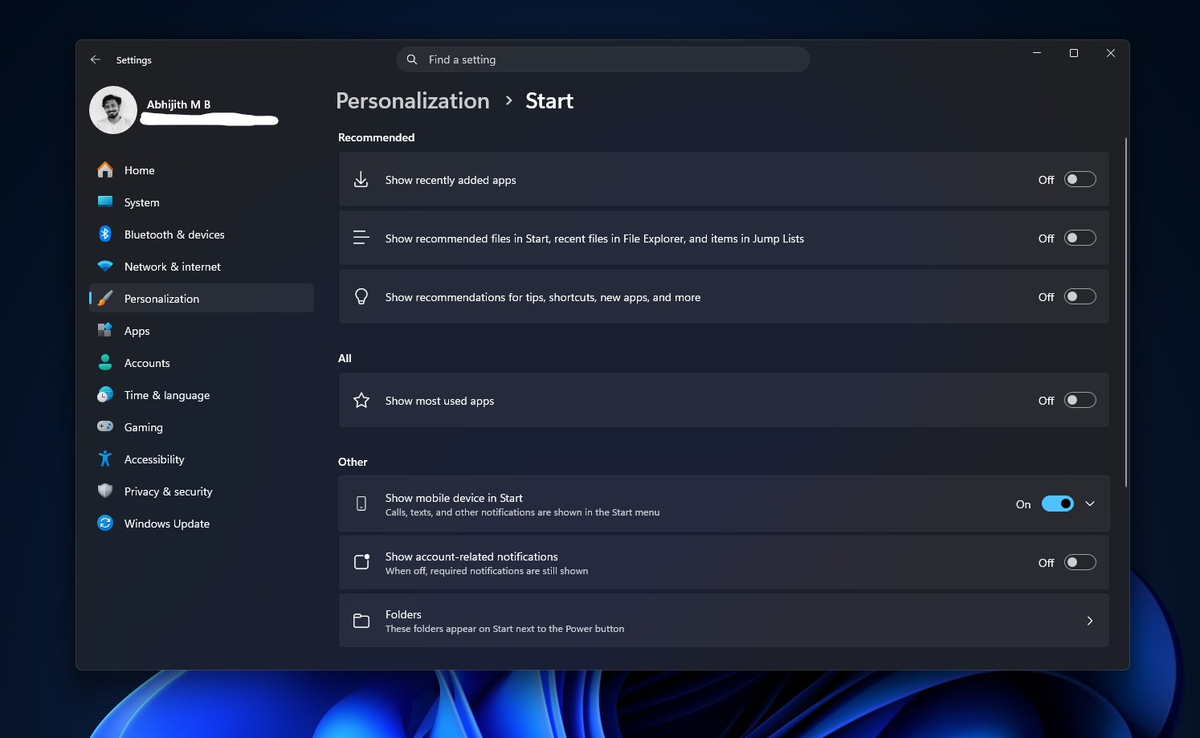This screenshot has width=1200, height=738.
Task: Go to Time & language
Action: 201,395
